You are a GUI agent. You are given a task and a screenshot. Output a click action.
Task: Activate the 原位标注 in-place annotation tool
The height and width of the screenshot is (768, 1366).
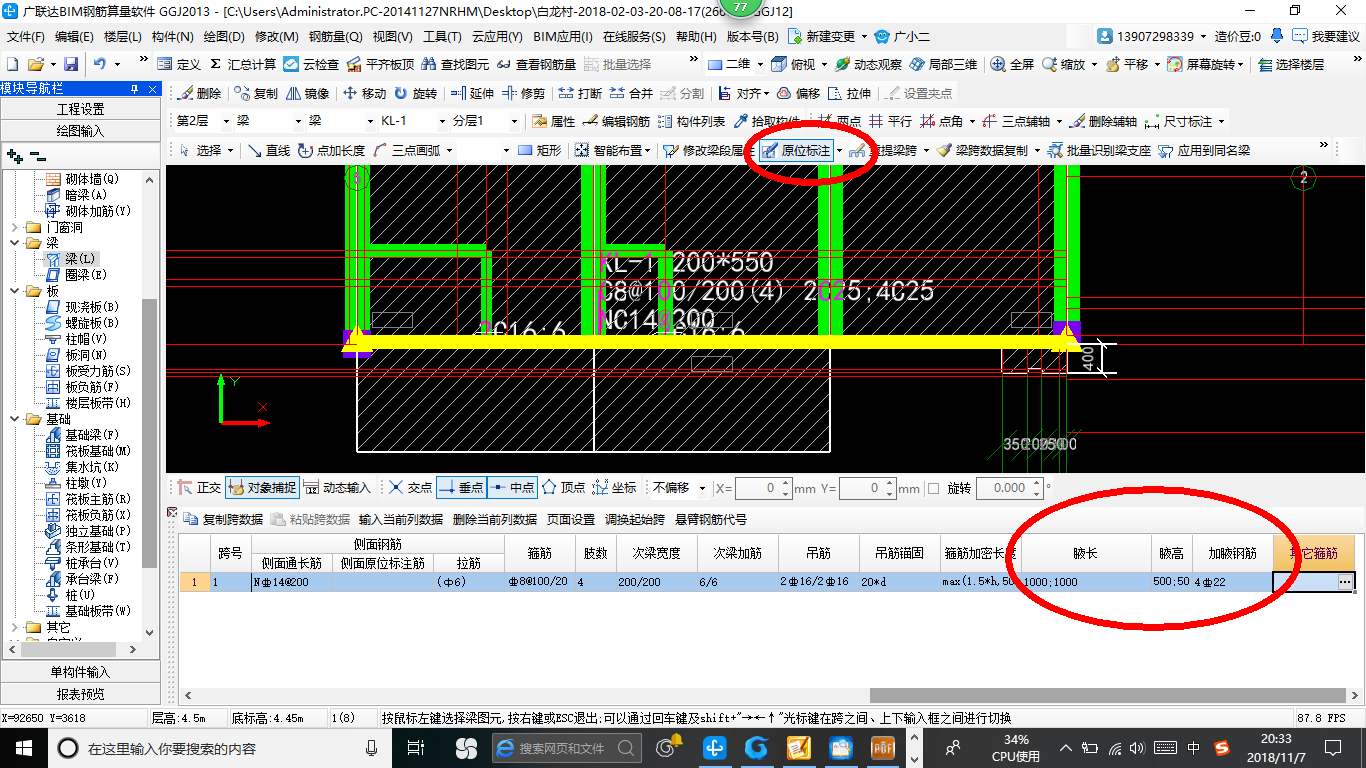coord(797,151)
